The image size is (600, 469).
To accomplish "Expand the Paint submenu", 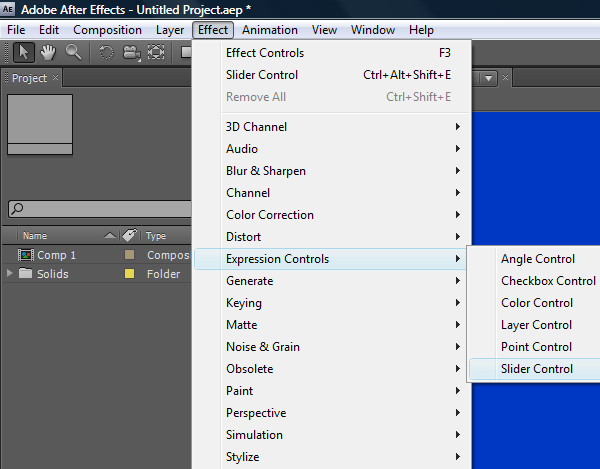I will coord(332,391).
